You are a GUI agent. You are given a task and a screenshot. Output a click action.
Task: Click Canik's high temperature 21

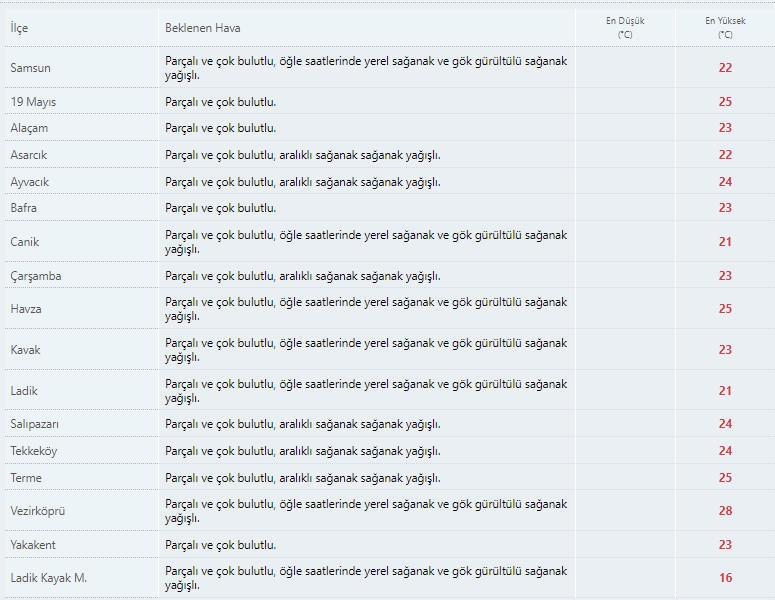pos(725,242)
